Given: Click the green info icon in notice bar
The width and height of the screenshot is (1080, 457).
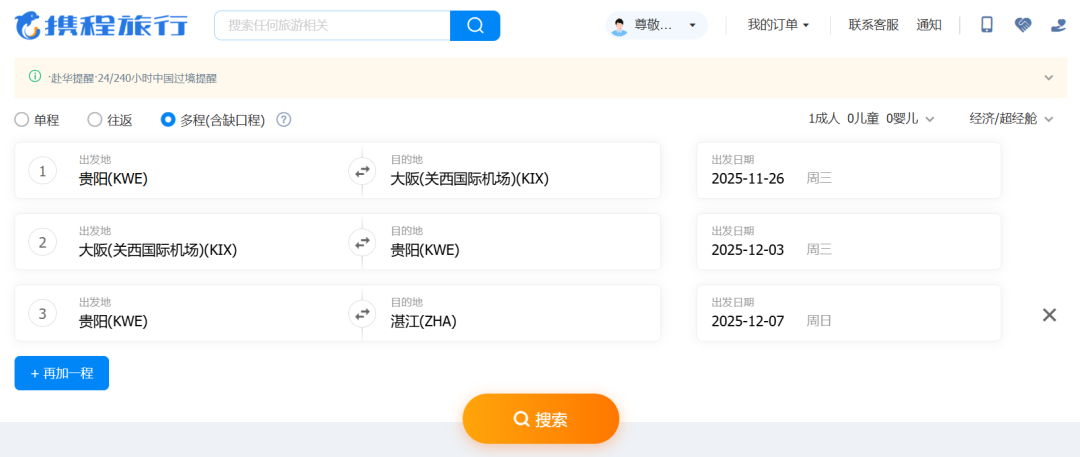Looking at the screenshot, I should [x=34, y=77].
